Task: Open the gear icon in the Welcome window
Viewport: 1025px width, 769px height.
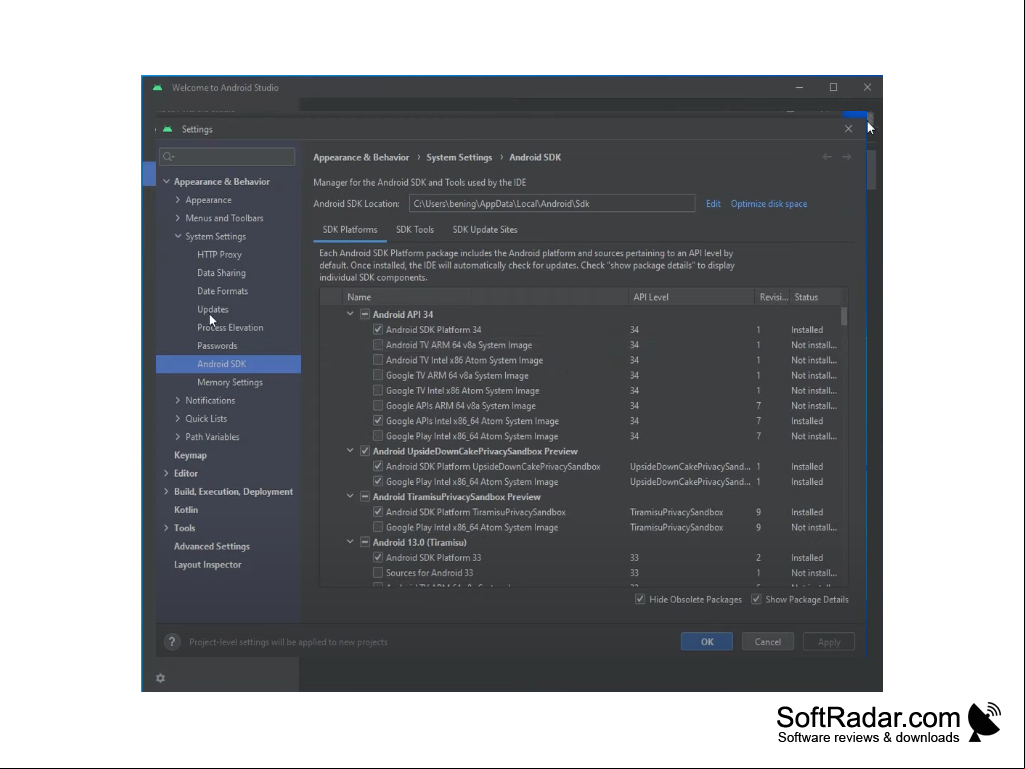Action: [x=161, y=678]
